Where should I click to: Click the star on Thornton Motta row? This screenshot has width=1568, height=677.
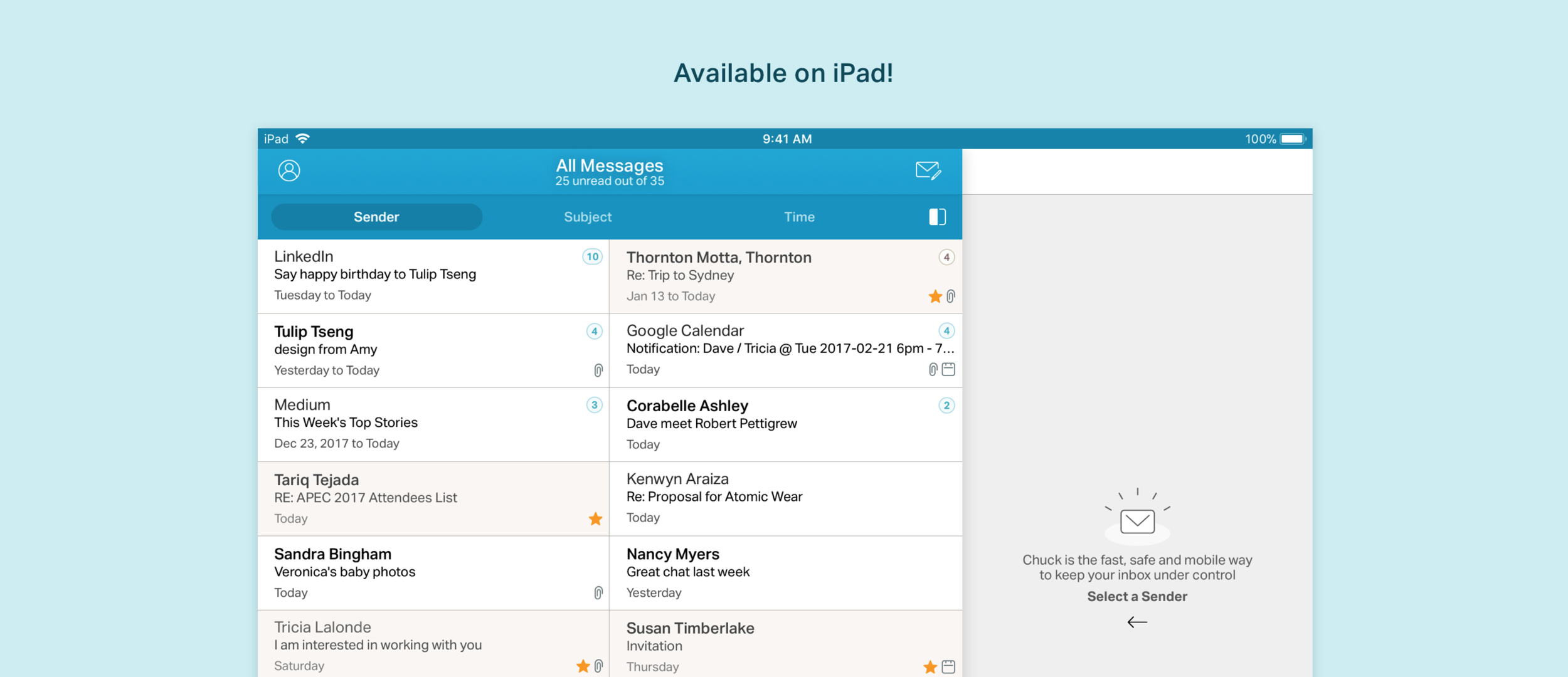[935, 296]
